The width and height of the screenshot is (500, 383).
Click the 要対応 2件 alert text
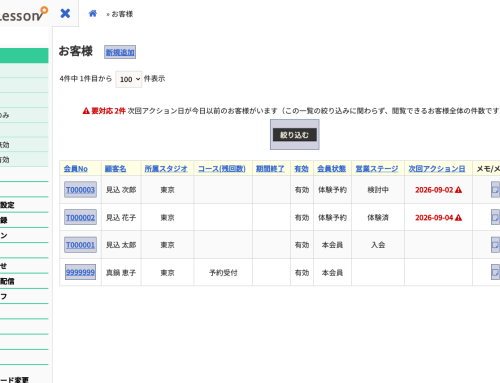108,111
